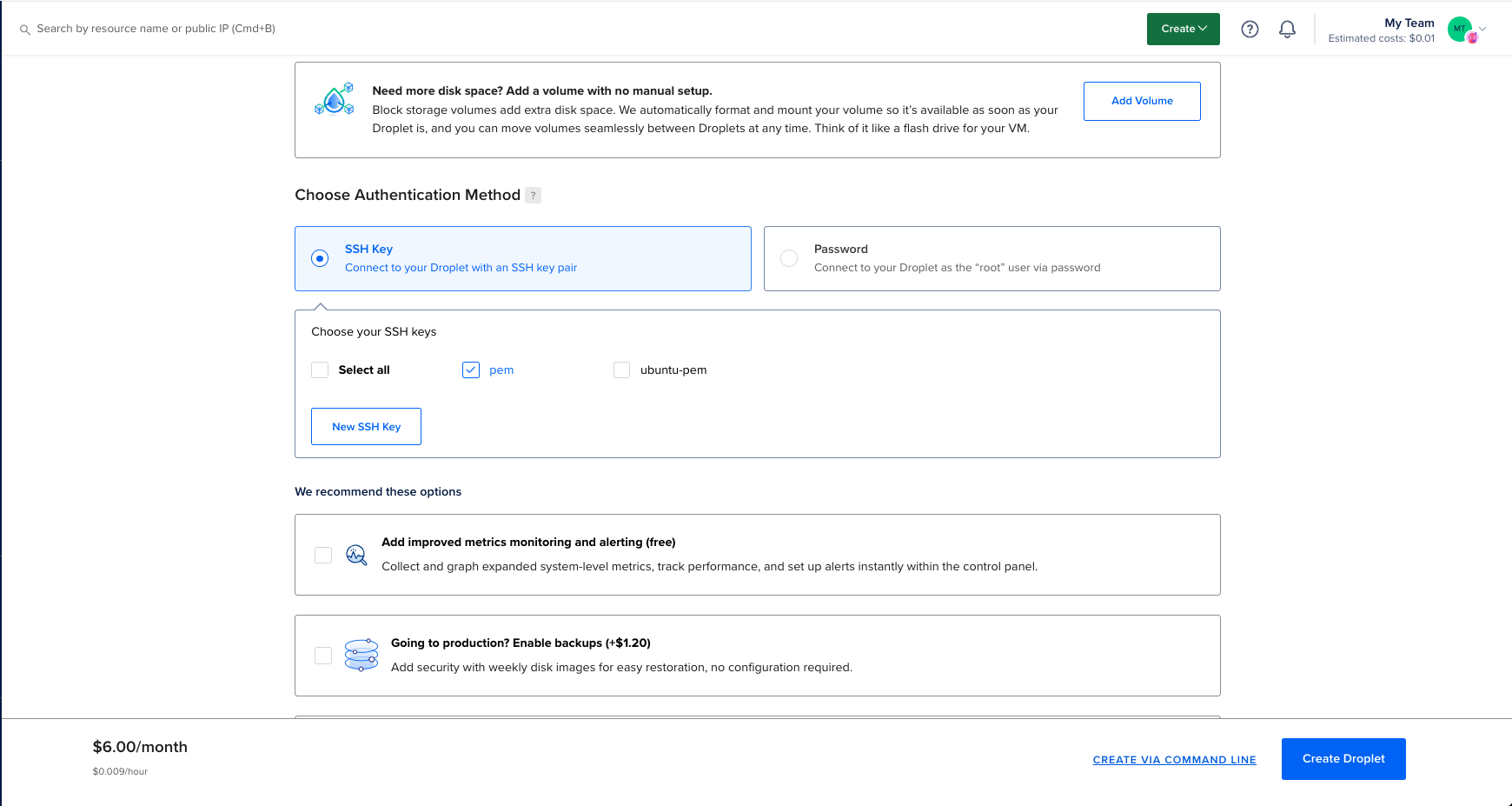
Task: Click the Create Droplet button
Action: pos(1343,758)
